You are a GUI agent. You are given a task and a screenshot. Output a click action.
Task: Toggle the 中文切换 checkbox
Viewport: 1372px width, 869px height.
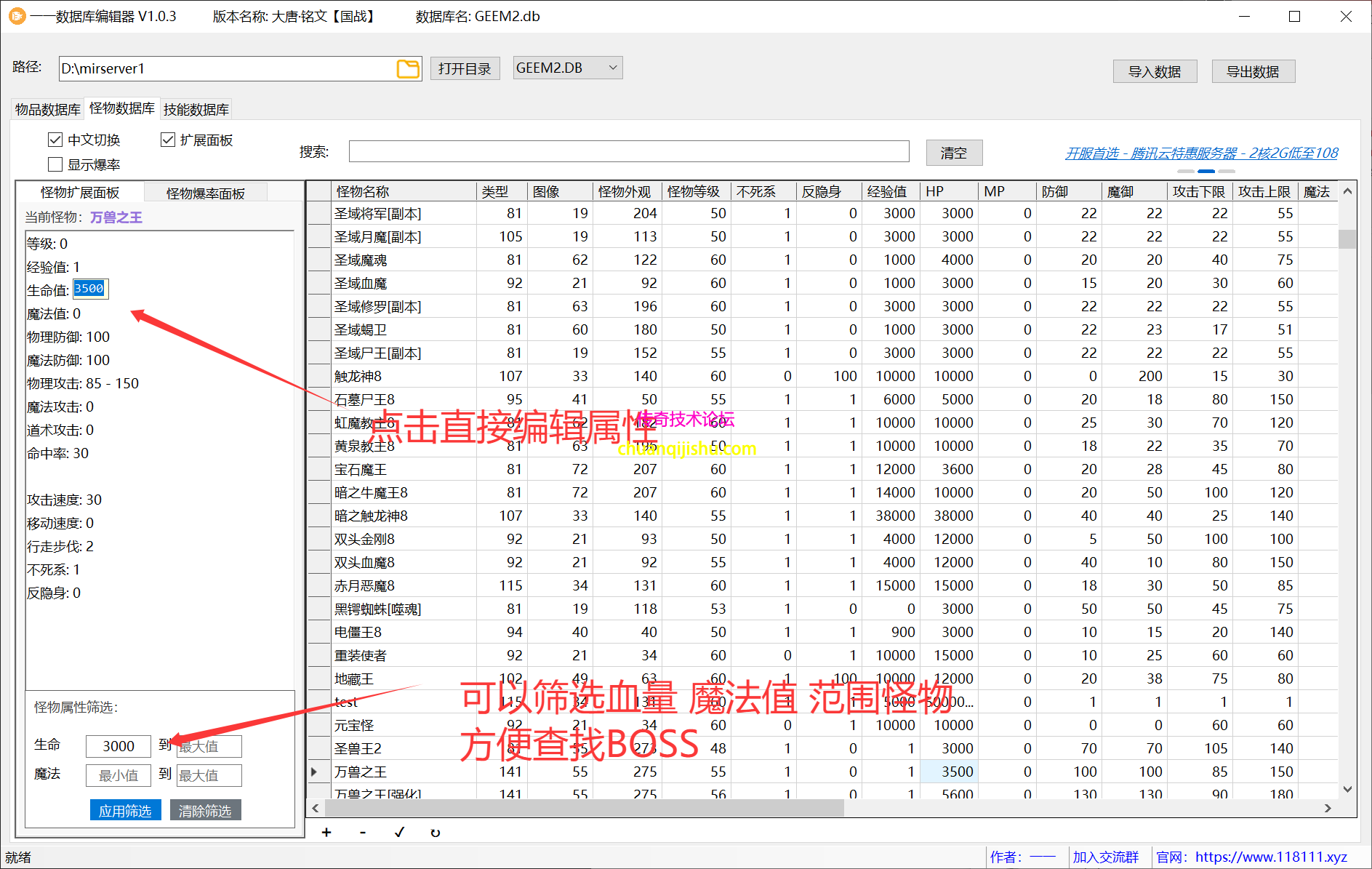pos(55,140)
